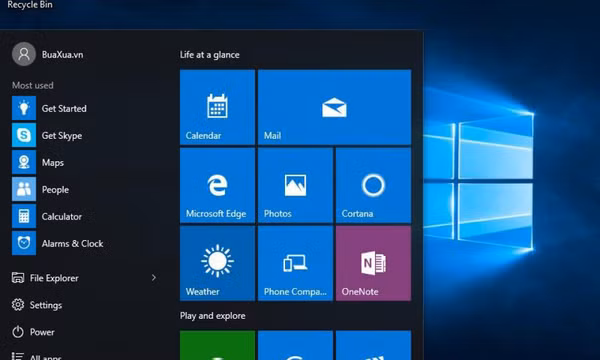Open the Calendar tile

click(x=217, y=107)
